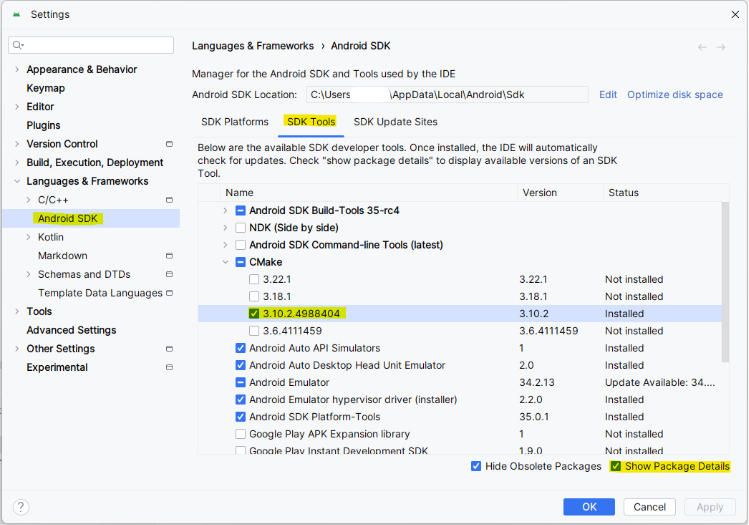The image size is (749, 525).
Task: Uncheck Android Emulator hypervisor driver checkbox
Action: click(241, 400)
